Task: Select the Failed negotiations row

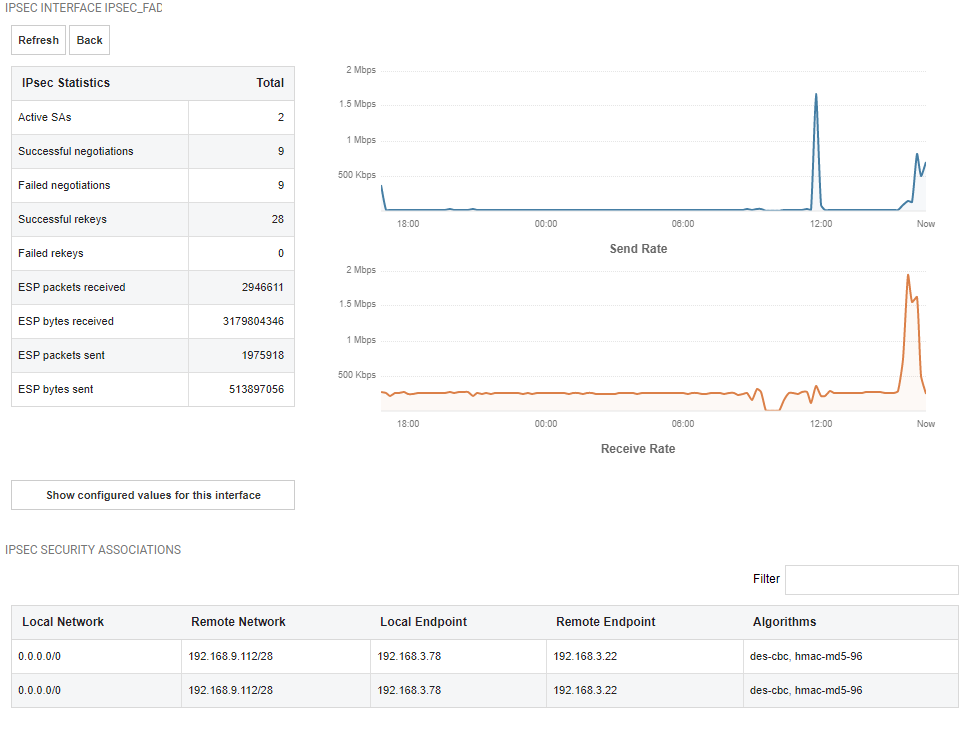Action: (153, 186)
